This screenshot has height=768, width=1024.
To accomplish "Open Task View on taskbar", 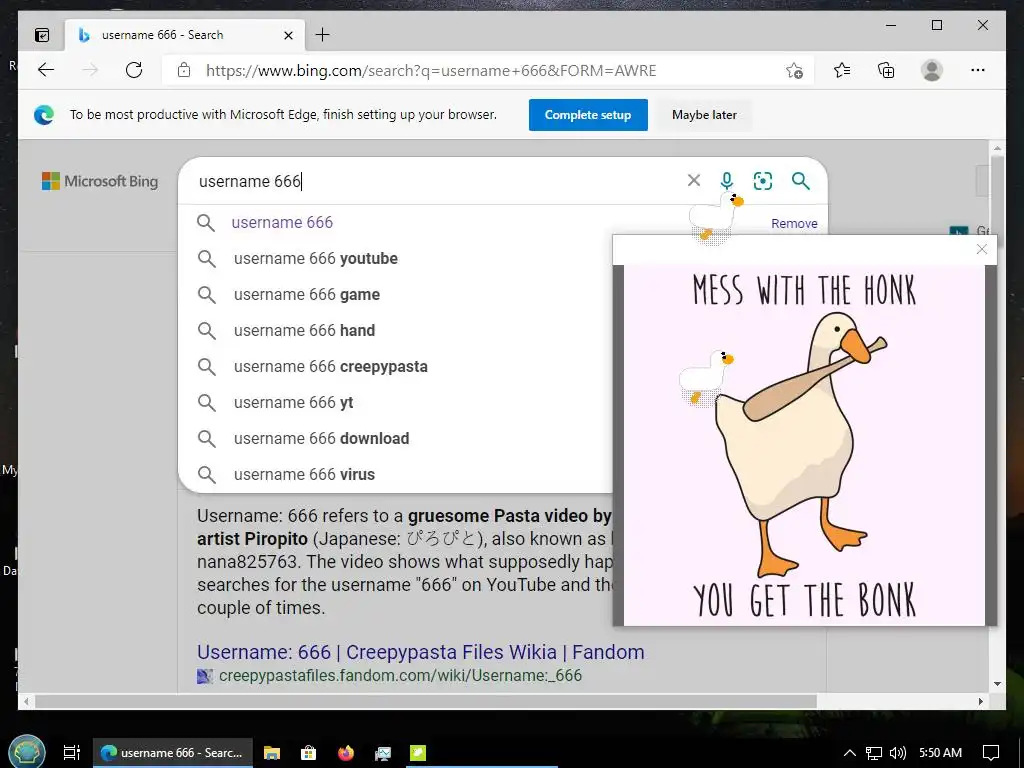I will (71, 752).
